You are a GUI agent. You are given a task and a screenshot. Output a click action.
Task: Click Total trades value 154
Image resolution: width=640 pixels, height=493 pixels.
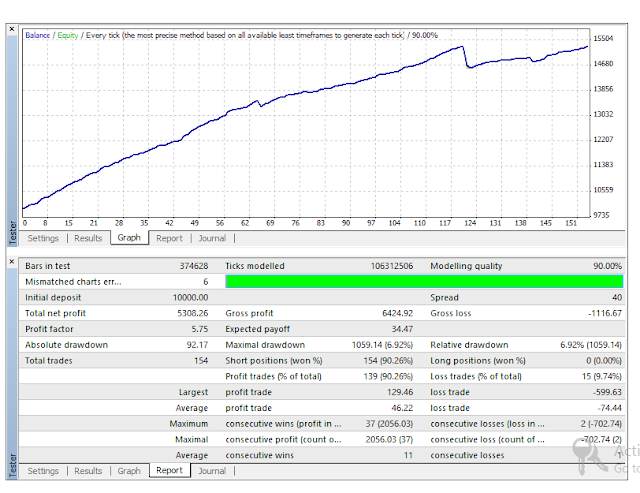(201, 361)
